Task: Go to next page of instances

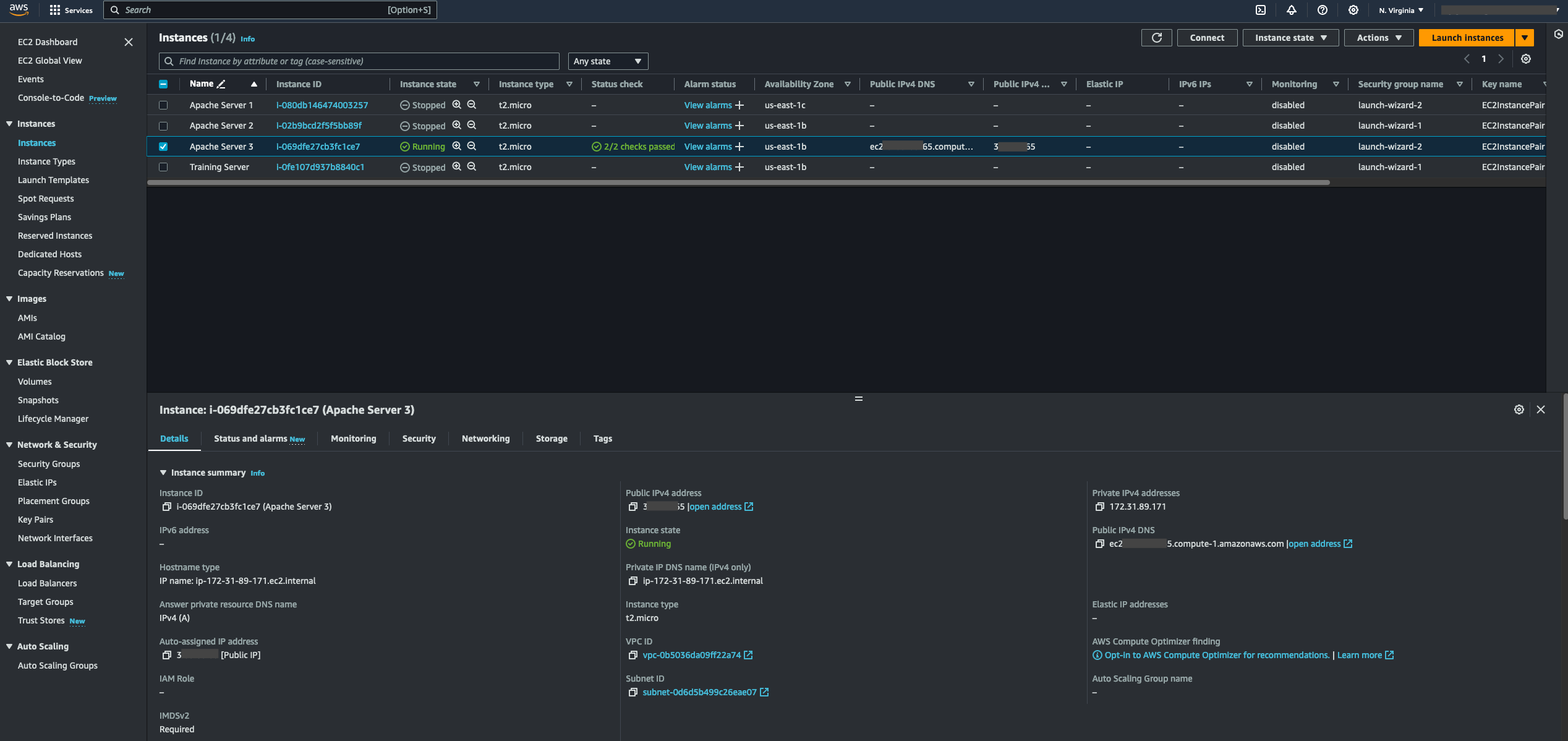Action: [1501, 59]
